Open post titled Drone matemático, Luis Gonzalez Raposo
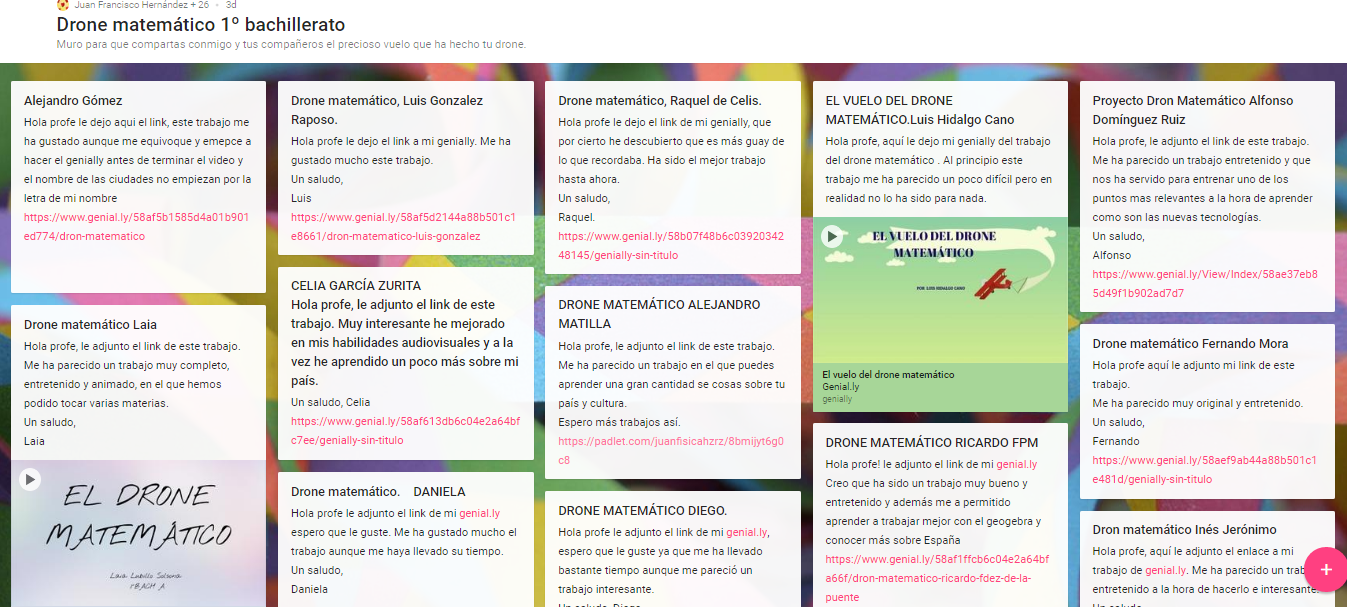 tap(387, 110)
